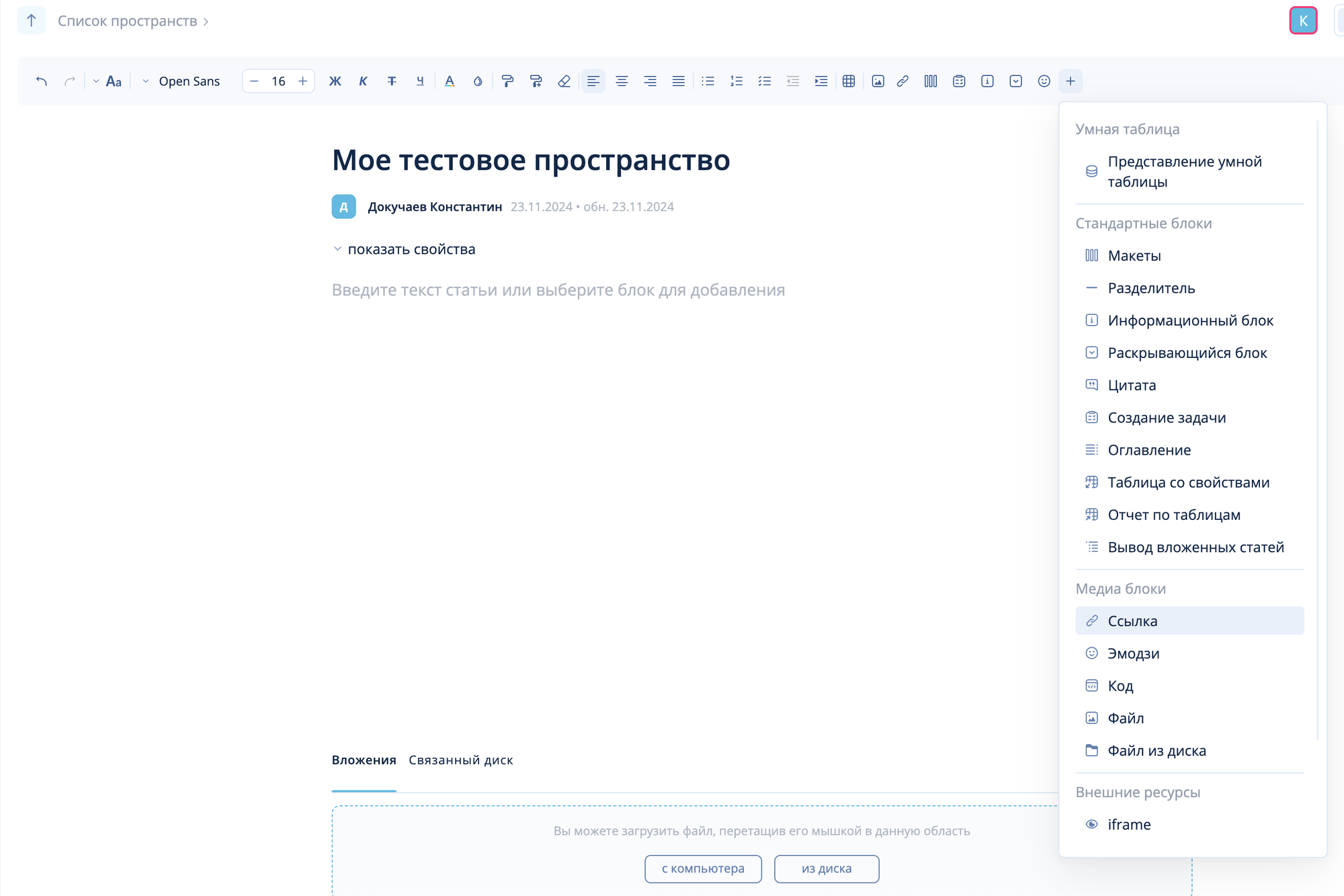Screen dimensions: 1344x896
Task: Open the 'Список пространств' breadcrumb link
Action: (x=127, y=21)
